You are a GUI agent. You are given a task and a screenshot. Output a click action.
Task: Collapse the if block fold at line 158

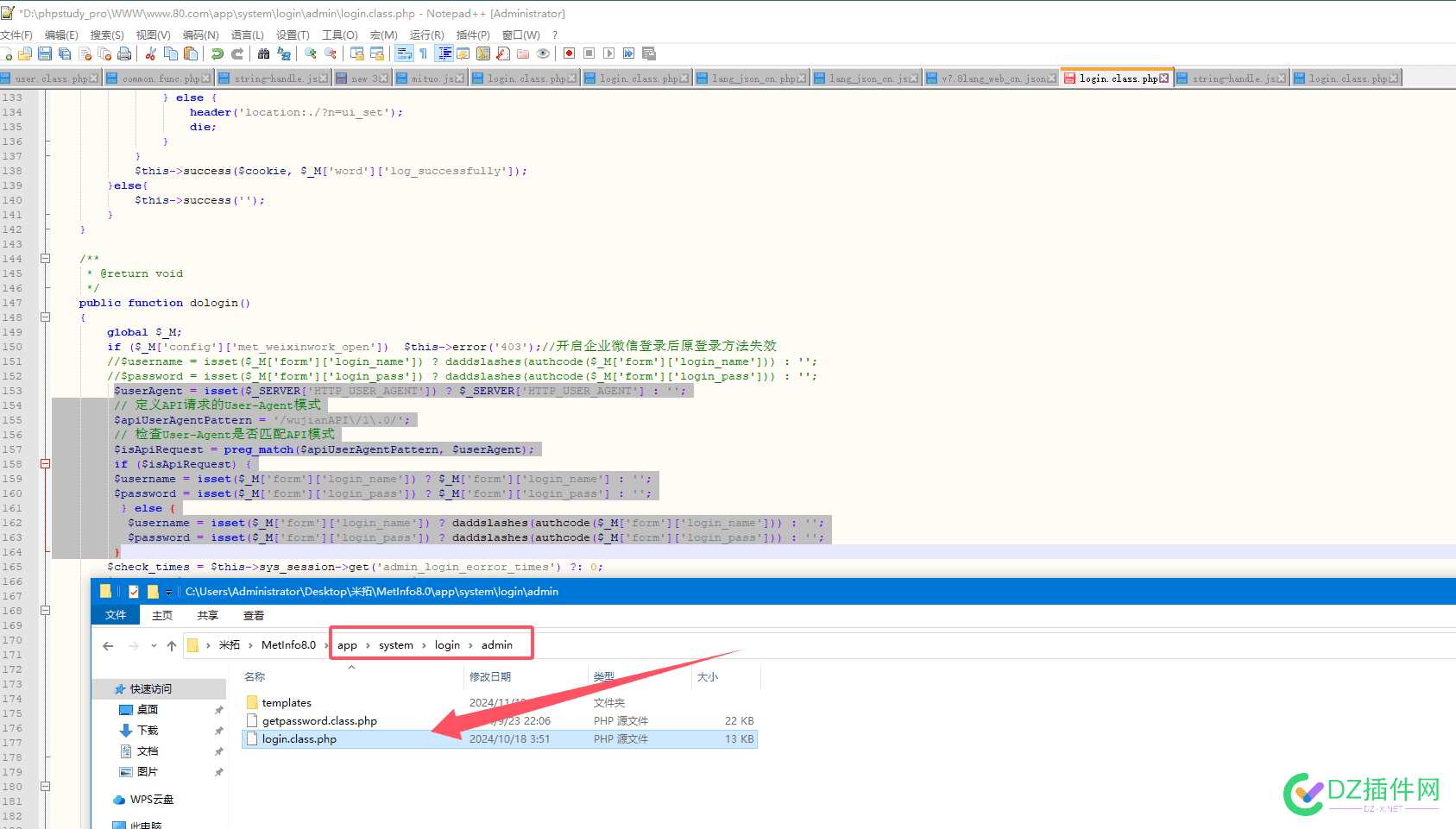point(45,463)
